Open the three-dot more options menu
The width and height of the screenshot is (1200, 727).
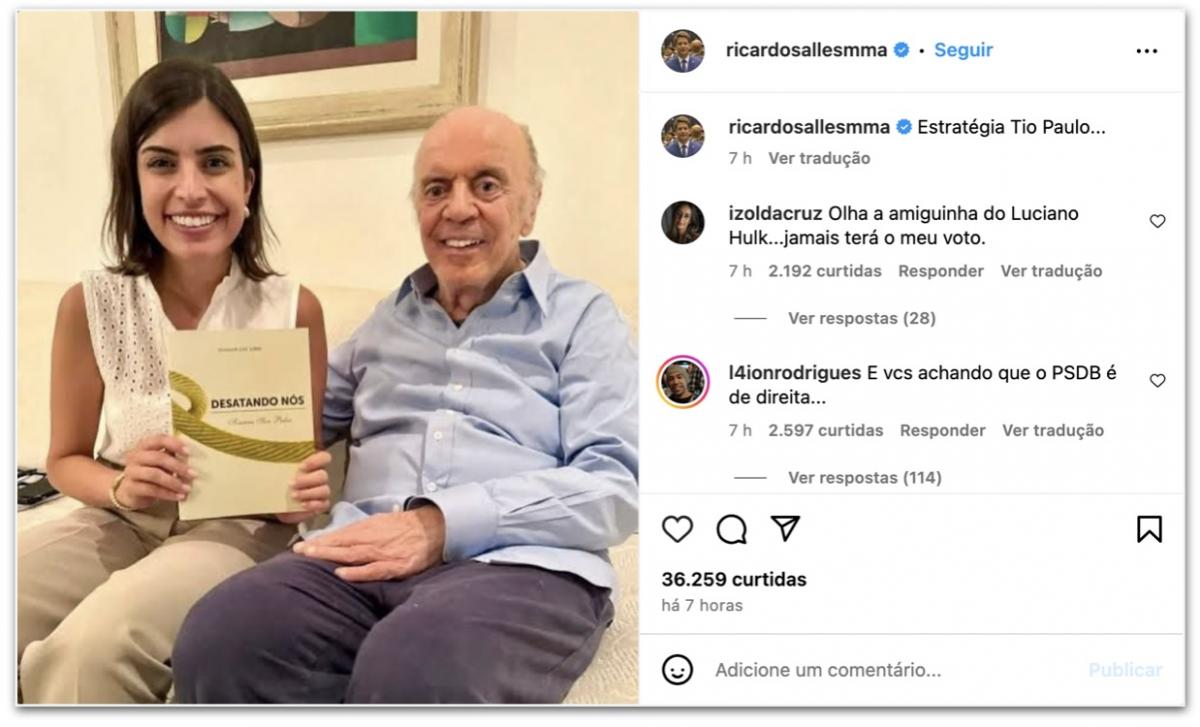1147,51
